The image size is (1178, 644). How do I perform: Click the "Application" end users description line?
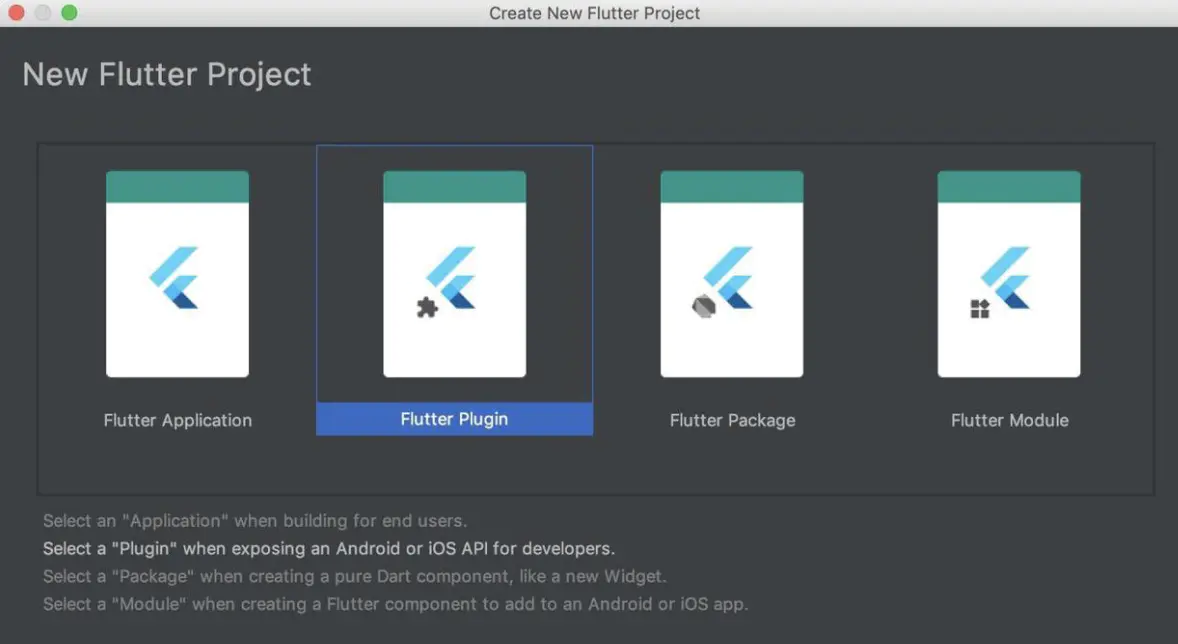click(x=255, y=520)
